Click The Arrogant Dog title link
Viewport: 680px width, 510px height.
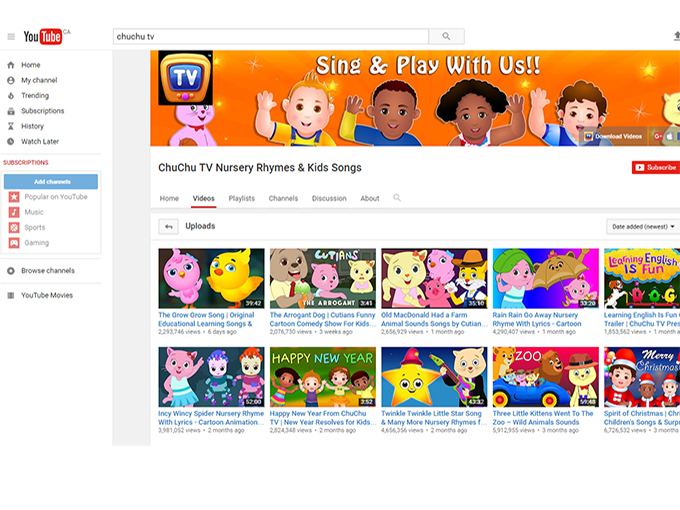click(323, 320)
